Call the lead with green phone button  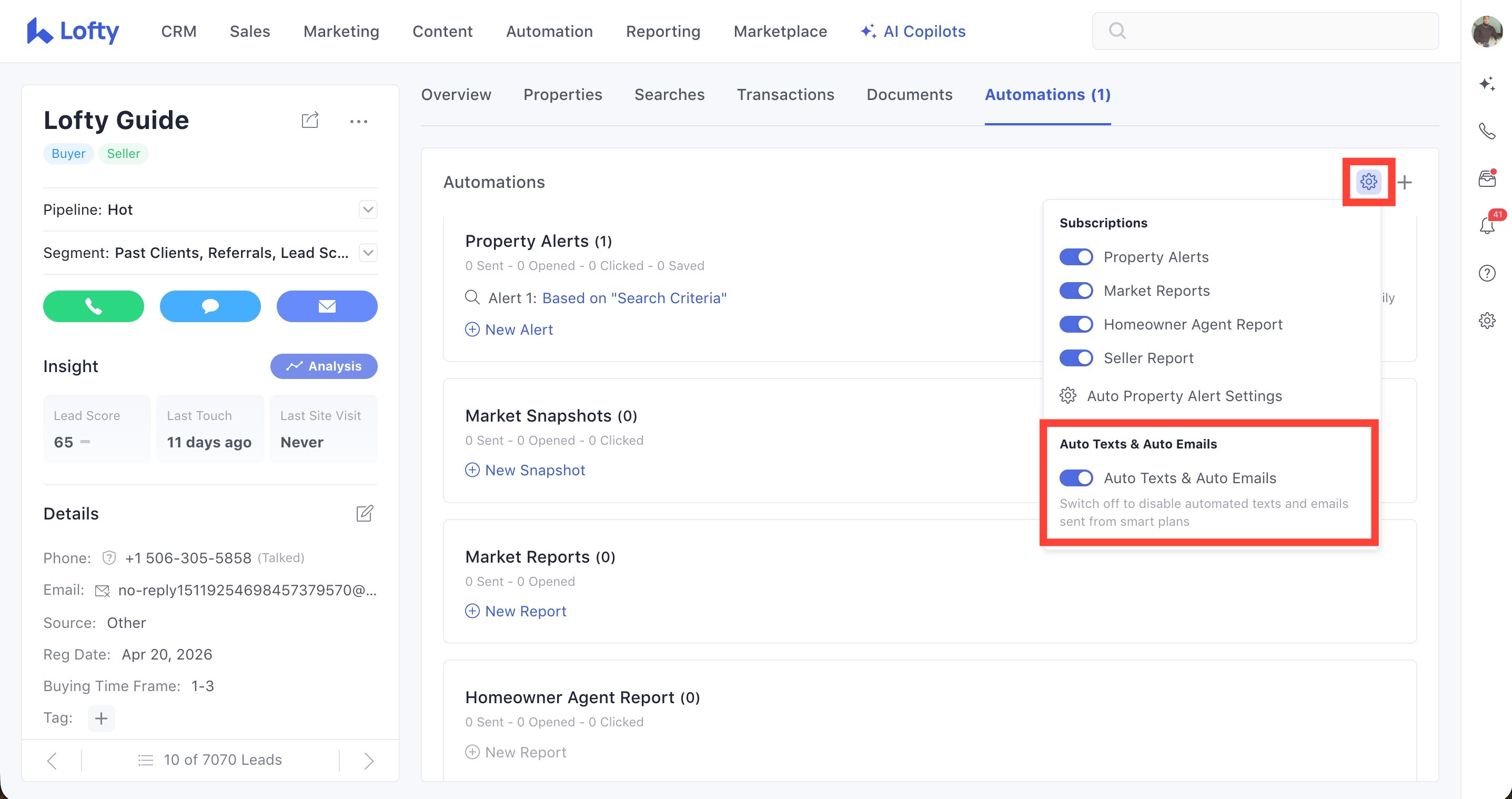tap(93, 306)
